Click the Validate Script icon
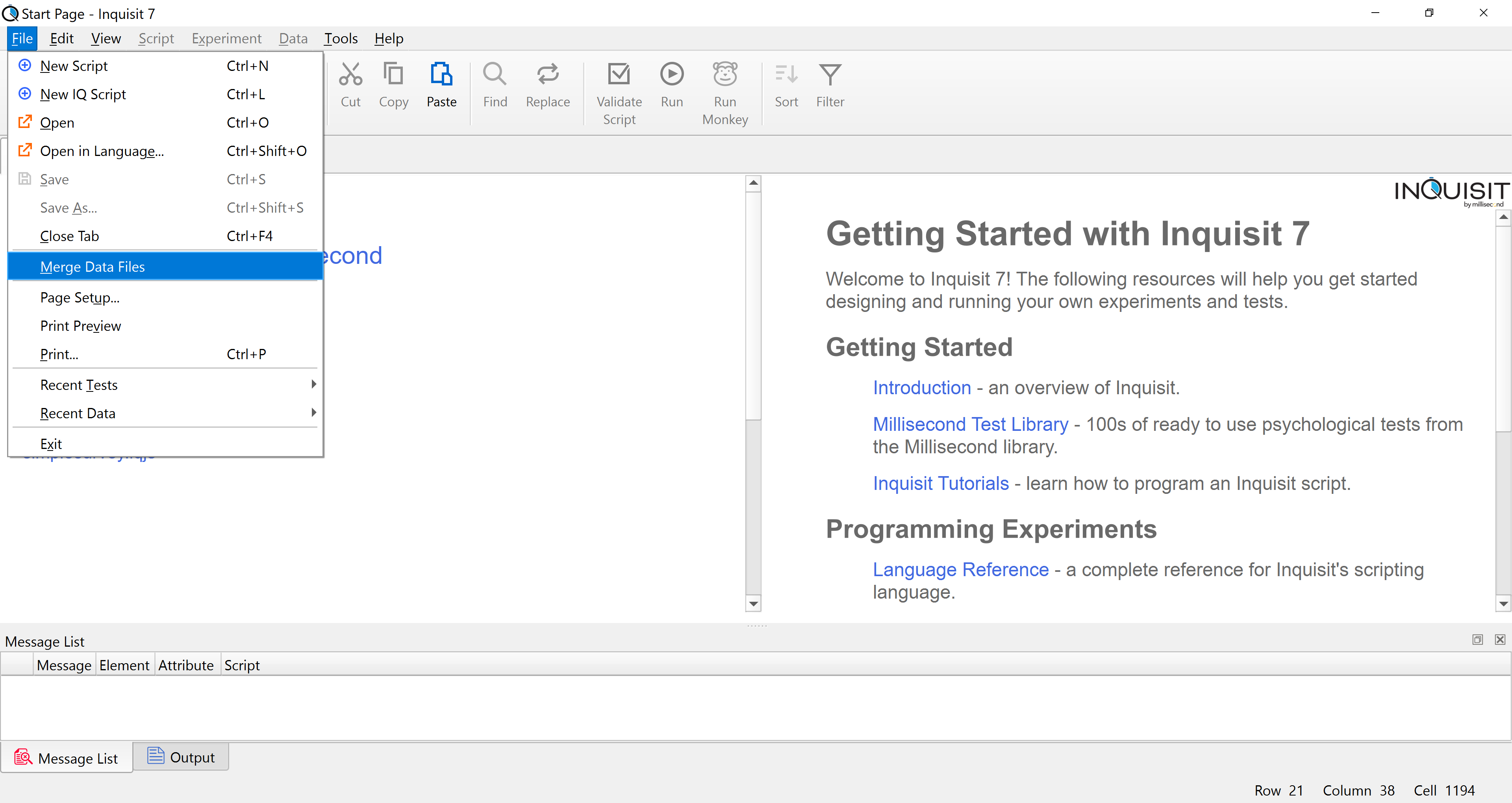Viewport: 1512px width, 803px height. (x=619, y=94)
